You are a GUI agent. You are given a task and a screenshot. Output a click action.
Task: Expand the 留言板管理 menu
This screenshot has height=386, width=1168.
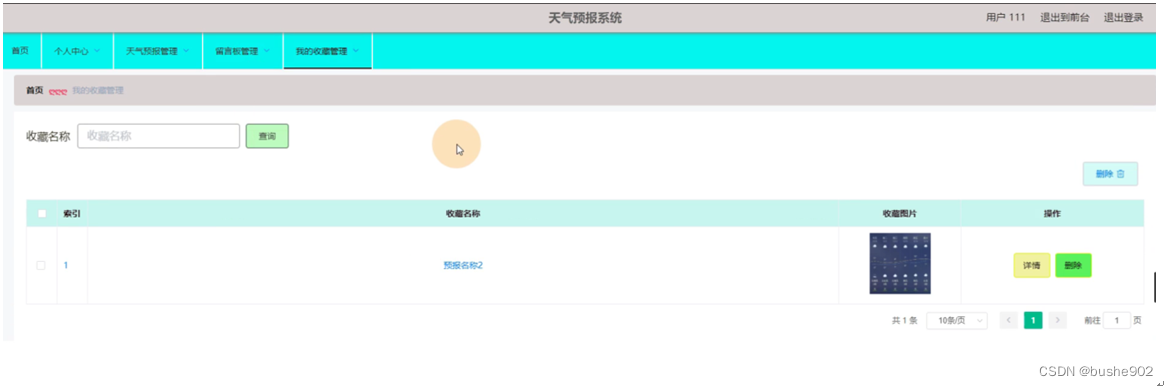tap(243, 51)
